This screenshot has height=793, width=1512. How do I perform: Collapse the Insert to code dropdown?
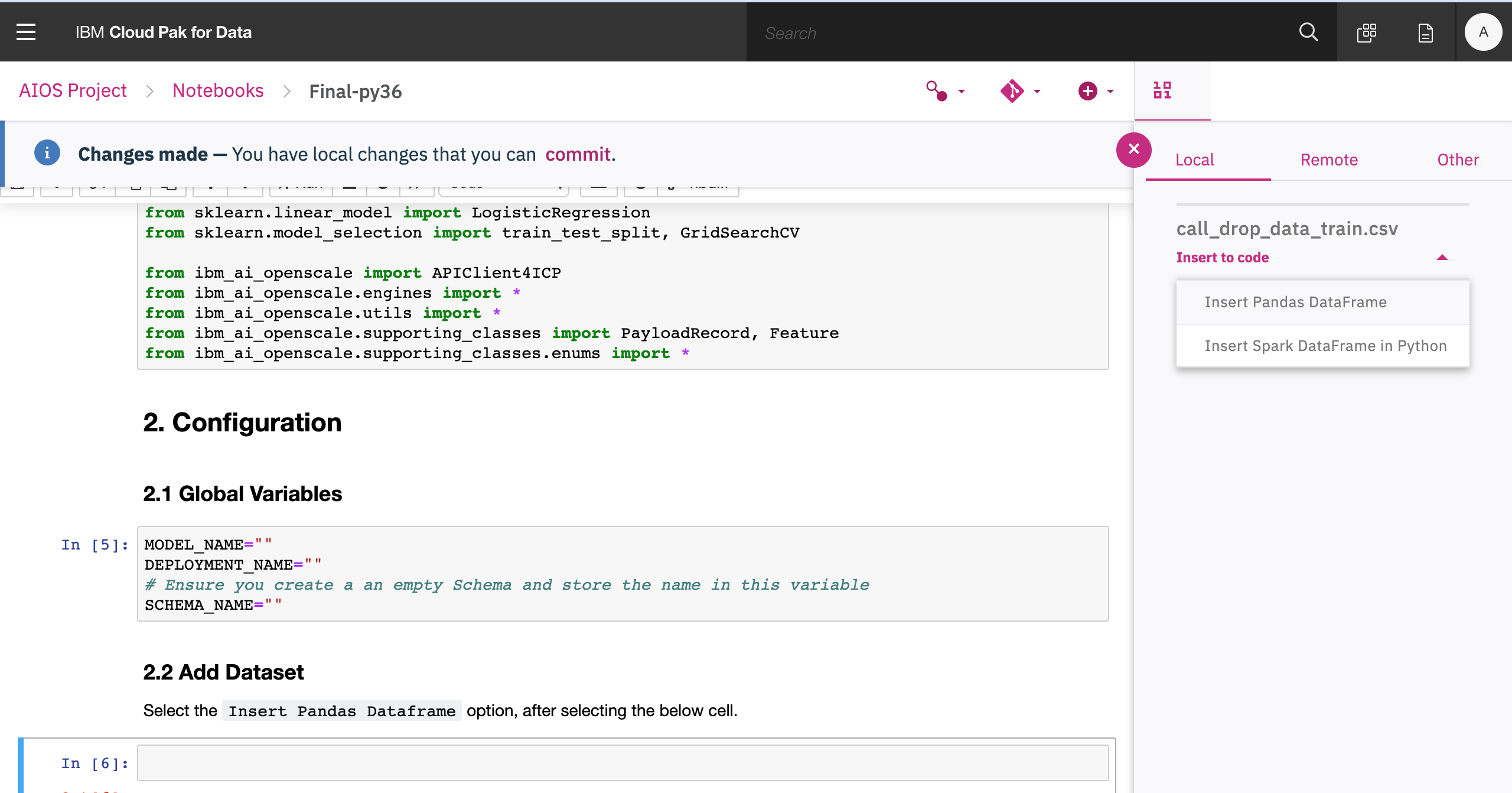[x=1442, y=258]
